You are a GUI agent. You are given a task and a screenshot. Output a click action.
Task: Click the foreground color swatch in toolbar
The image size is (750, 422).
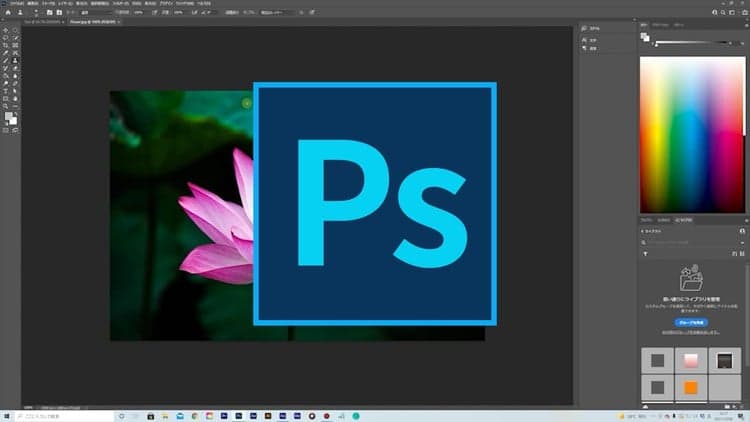click(8, 116)
